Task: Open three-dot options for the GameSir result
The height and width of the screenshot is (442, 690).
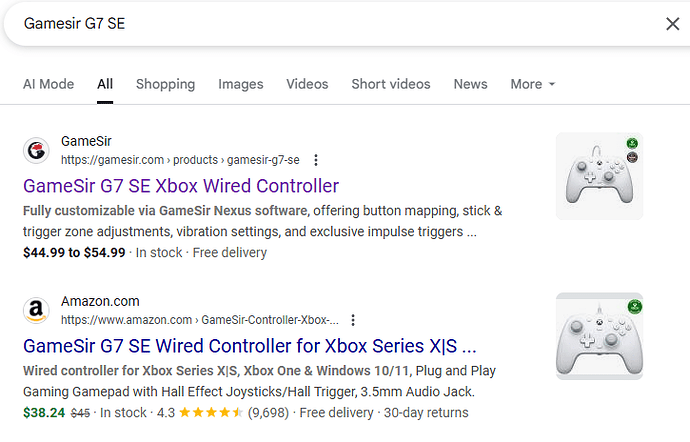Action: click(316, 160)
